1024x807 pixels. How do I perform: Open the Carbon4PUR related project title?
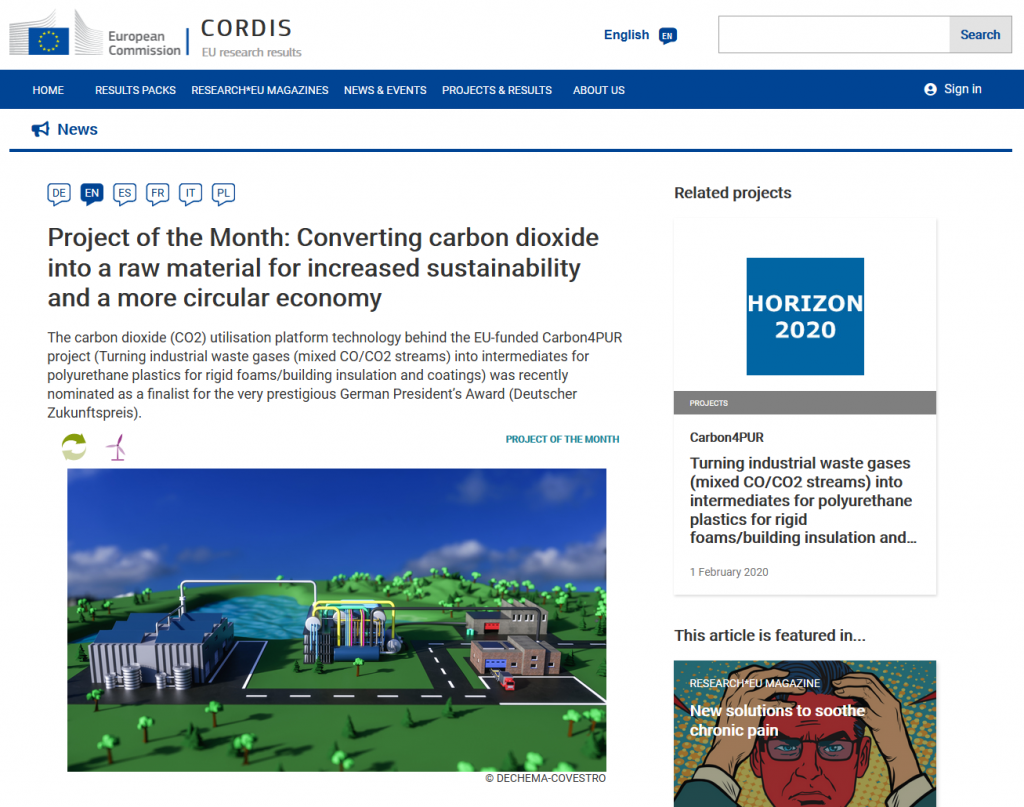tap(803, 500)
